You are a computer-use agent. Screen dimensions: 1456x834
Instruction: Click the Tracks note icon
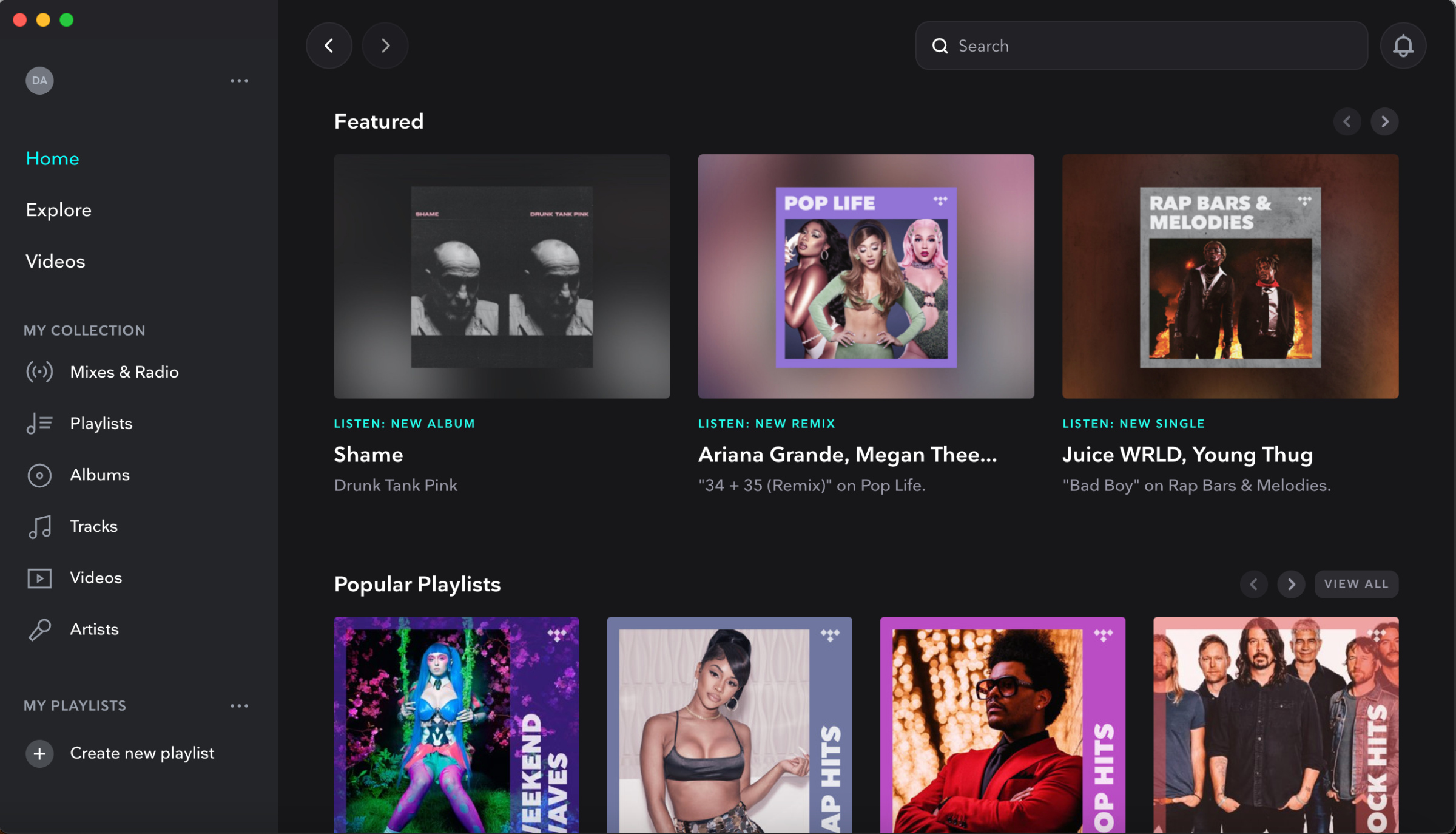(x=39, y=526)
